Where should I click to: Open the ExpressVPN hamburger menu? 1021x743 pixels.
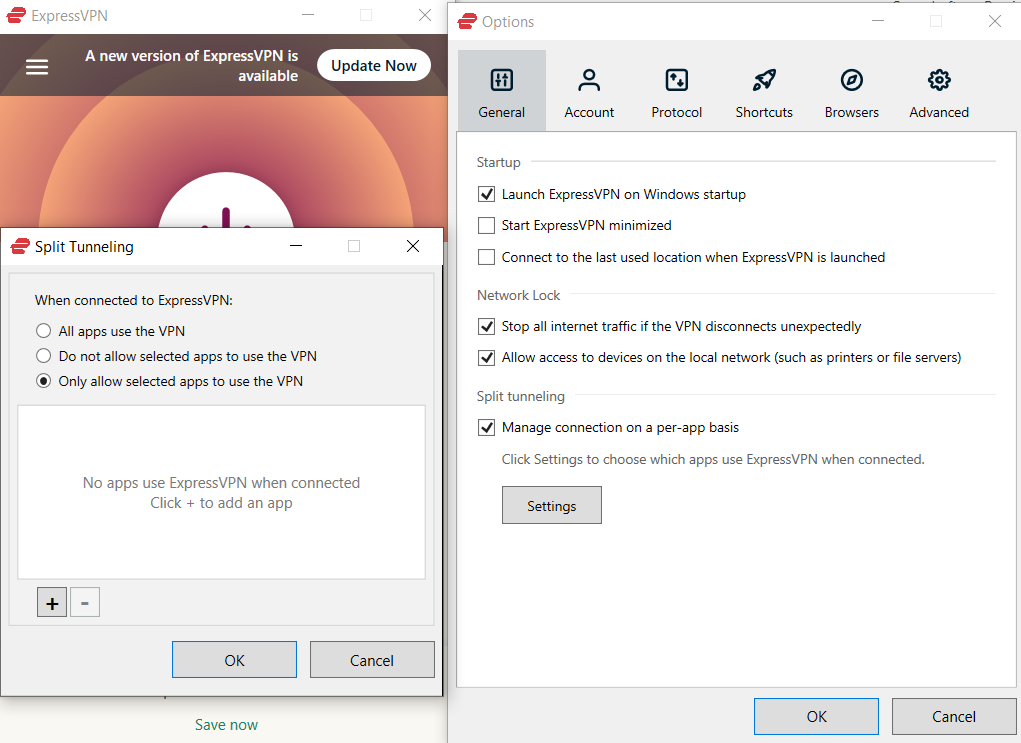click(37, 66)
